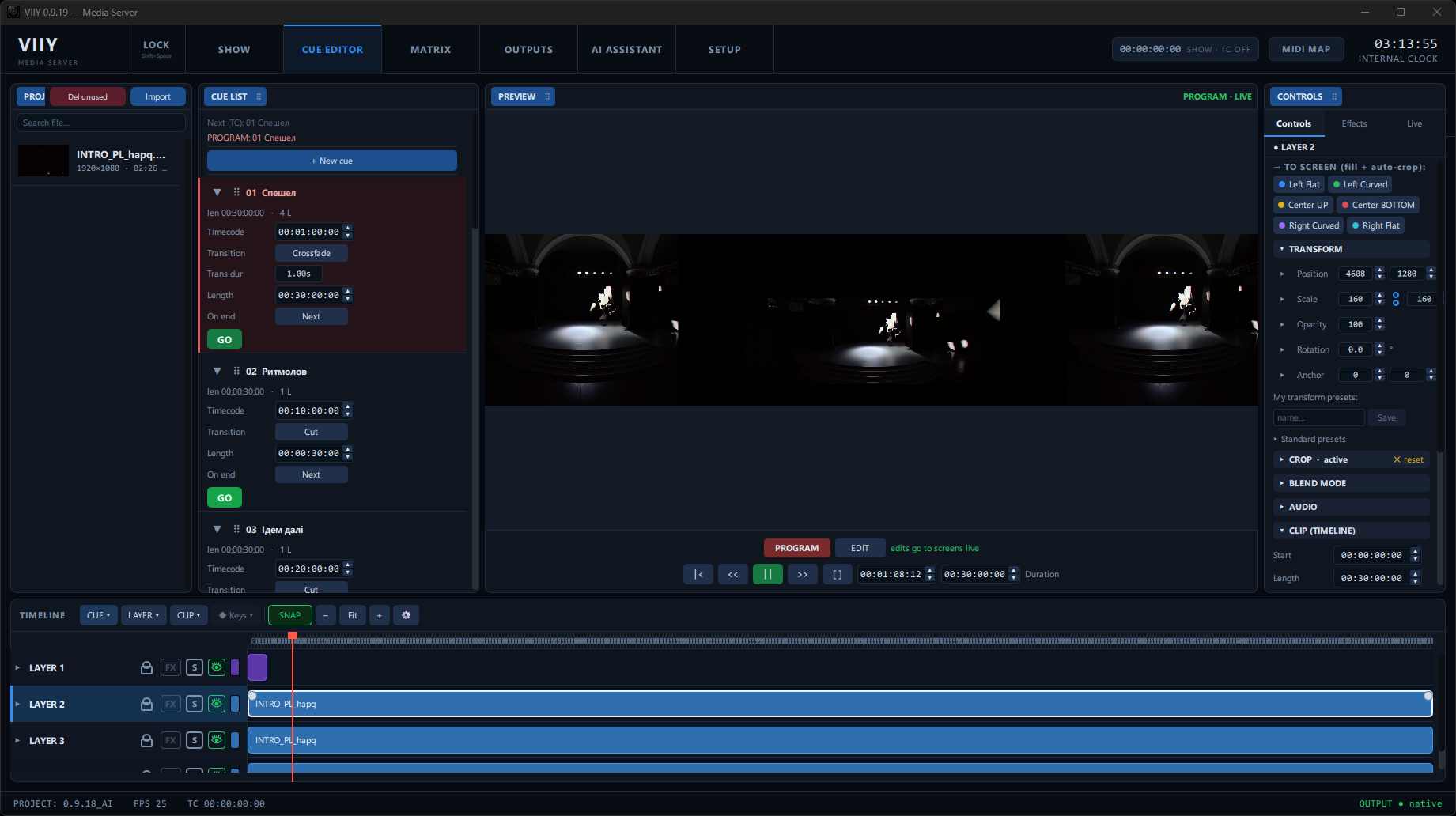Screen dimensions: 1456x816
Task: Lock LAYER 3 with its padlock icon
Action: point(146,740)
